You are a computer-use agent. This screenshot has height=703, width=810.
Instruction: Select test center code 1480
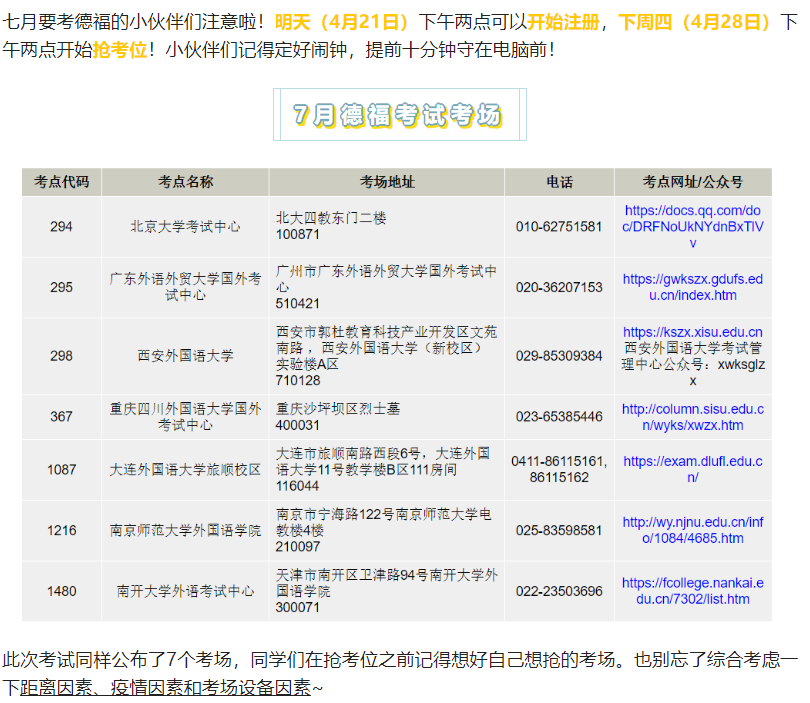(x=61, y=591)
